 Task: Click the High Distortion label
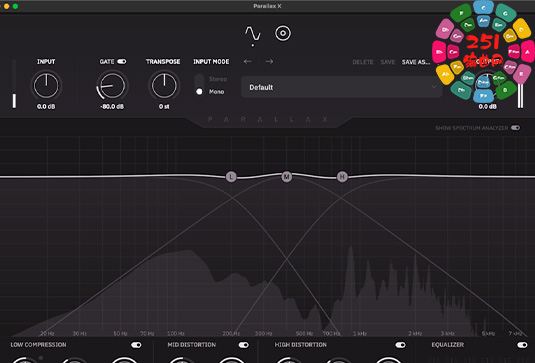(301, 345)
